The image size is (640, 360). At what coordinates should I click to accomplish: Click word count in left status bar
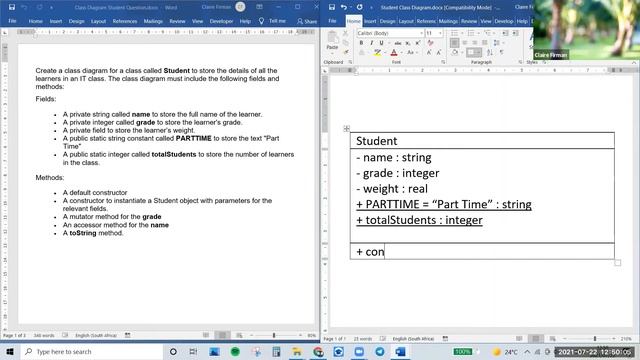44,336
